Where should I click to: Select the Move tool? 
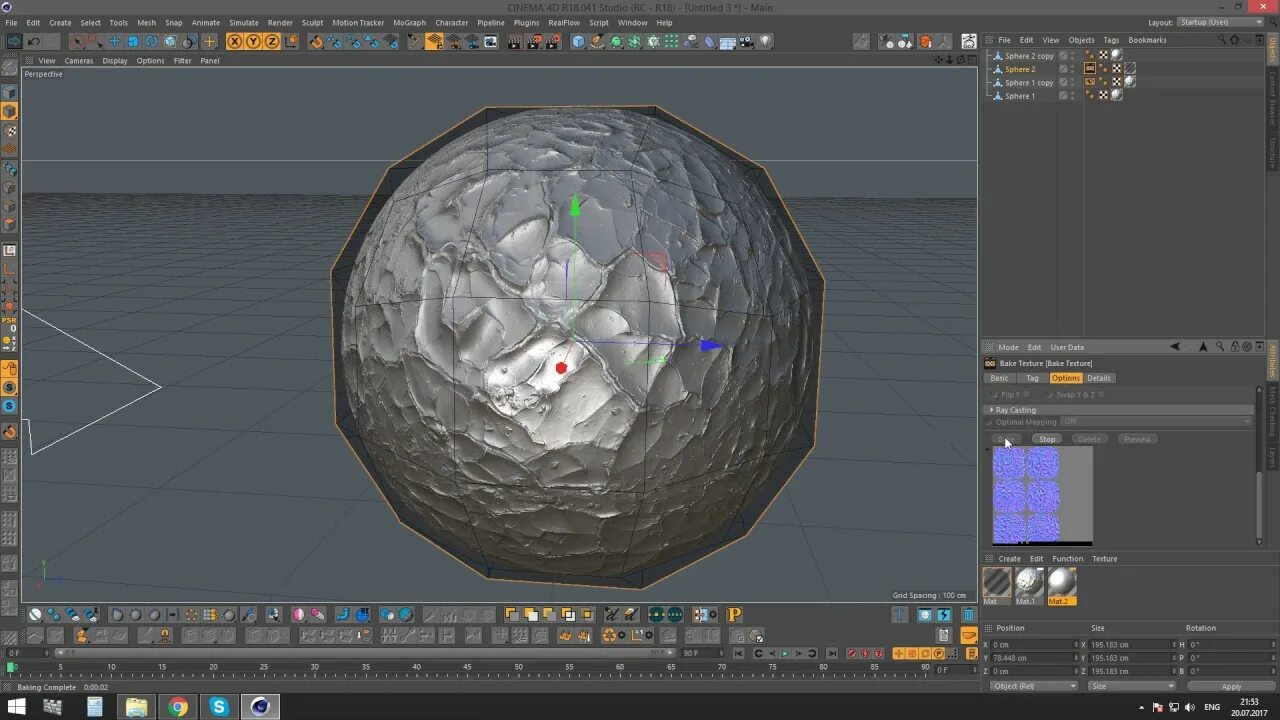click(114, 41)
